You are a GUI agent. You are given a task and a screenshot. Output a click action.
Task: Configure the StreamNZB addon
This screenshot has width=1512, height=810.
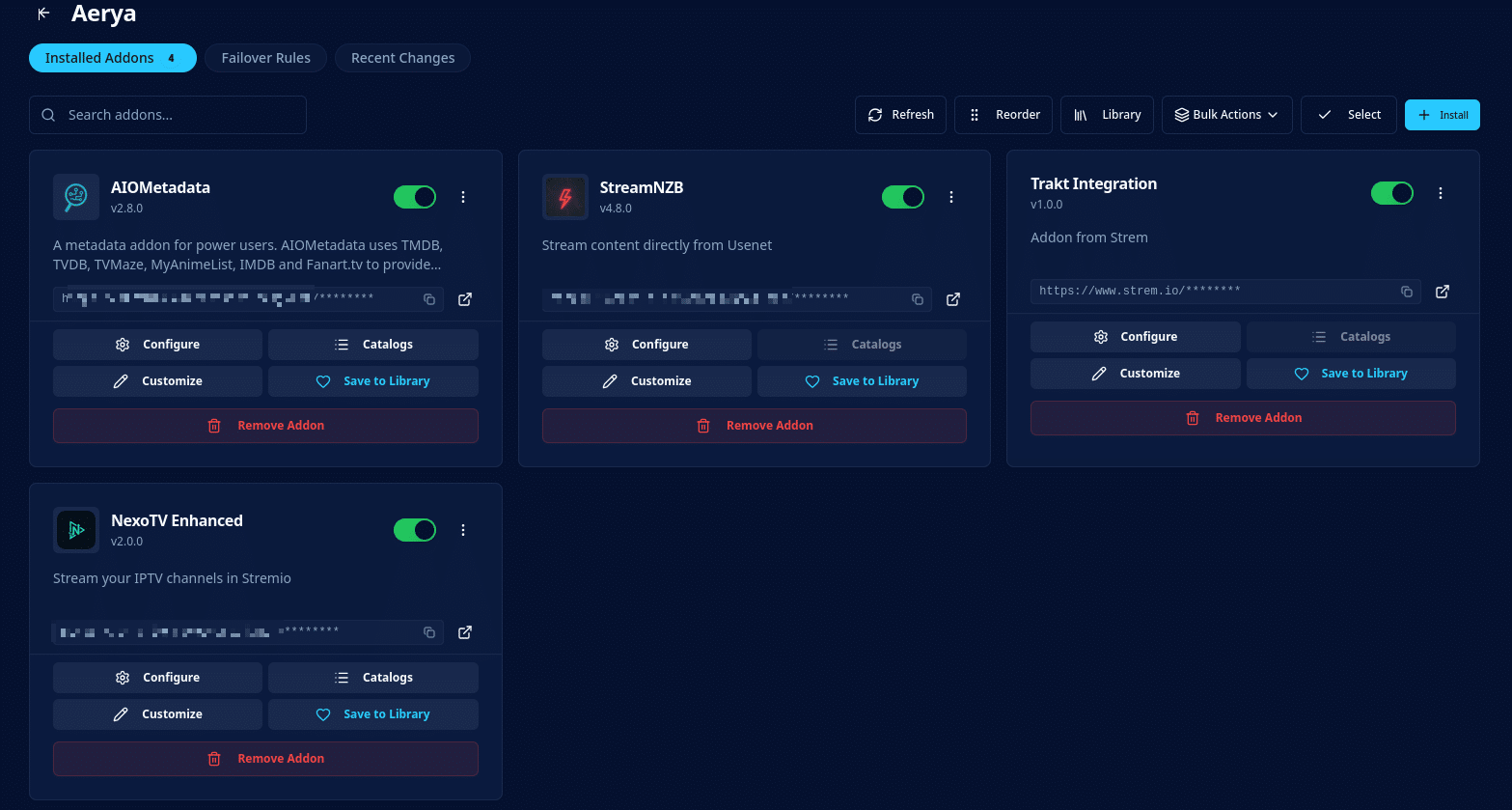(x=646, y=345)
